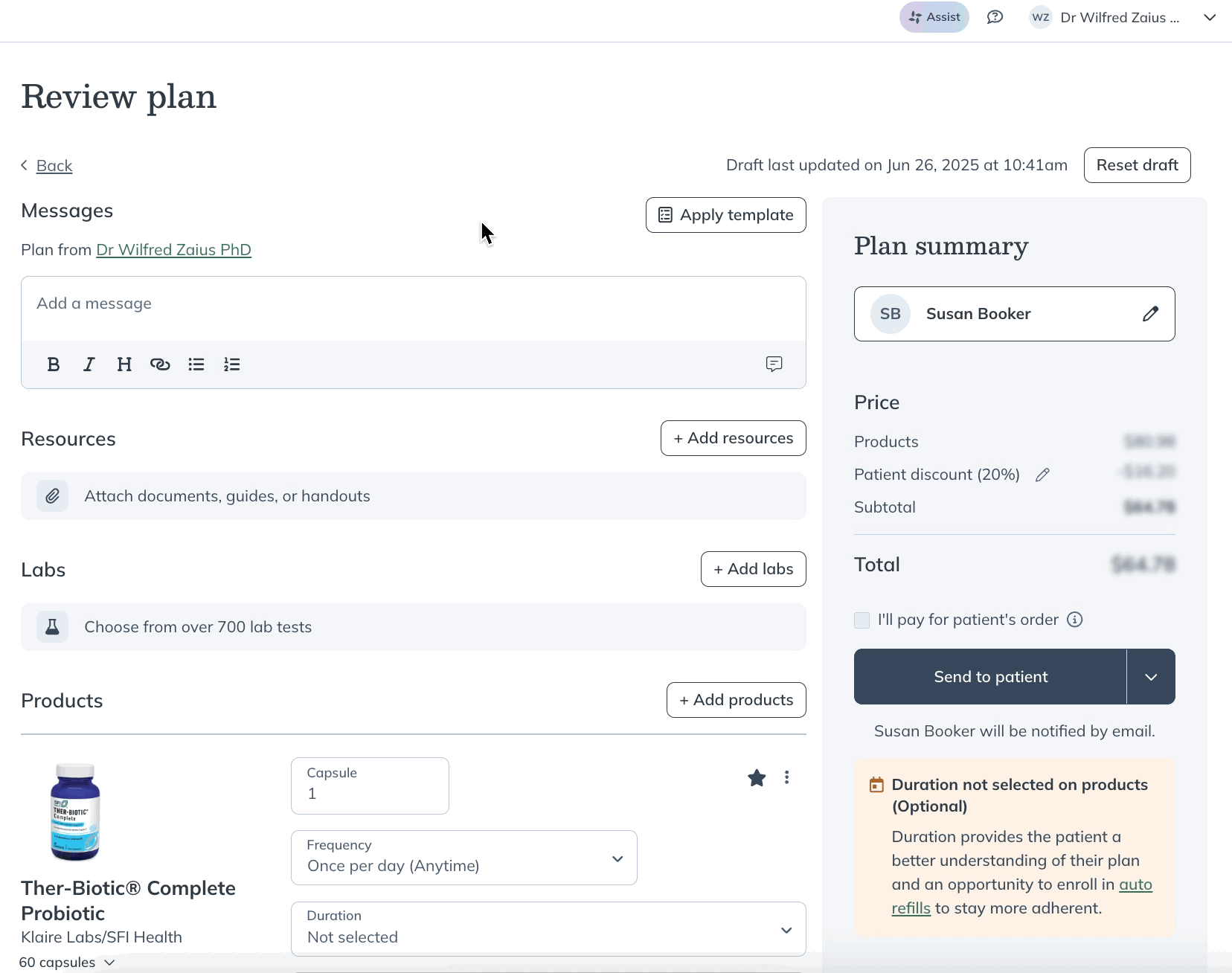Open the Duration dropdown
This screenshot has height=973, width=1232.
click(548, 929)
